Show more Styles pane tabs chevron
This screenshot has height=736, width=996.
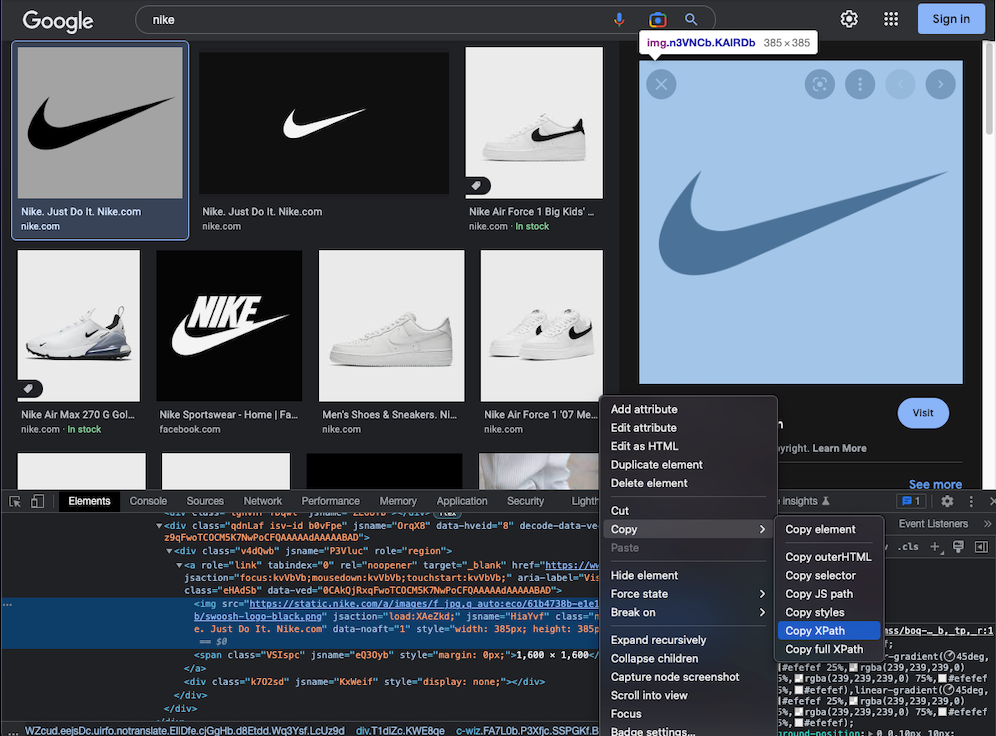988,524
